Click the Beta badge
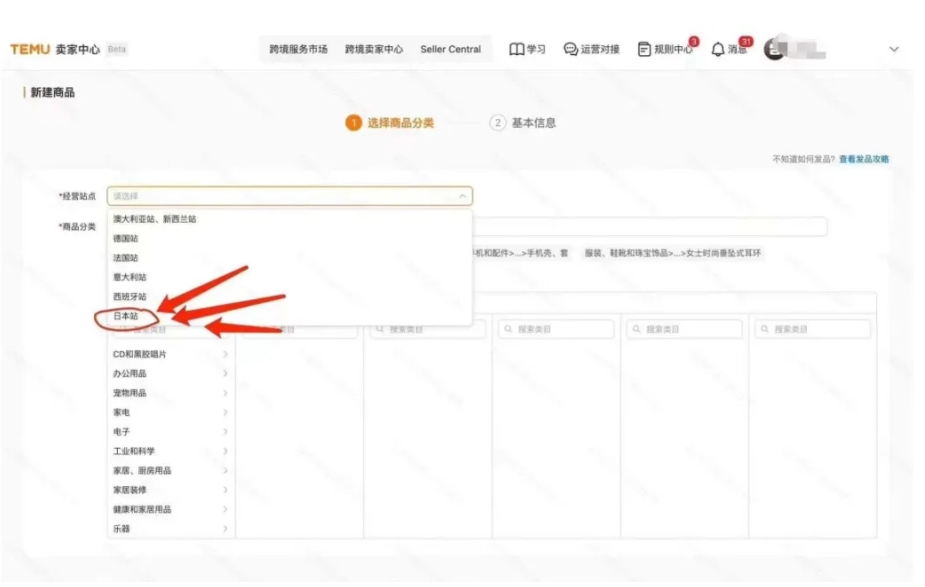 click(x=117, y=49)
